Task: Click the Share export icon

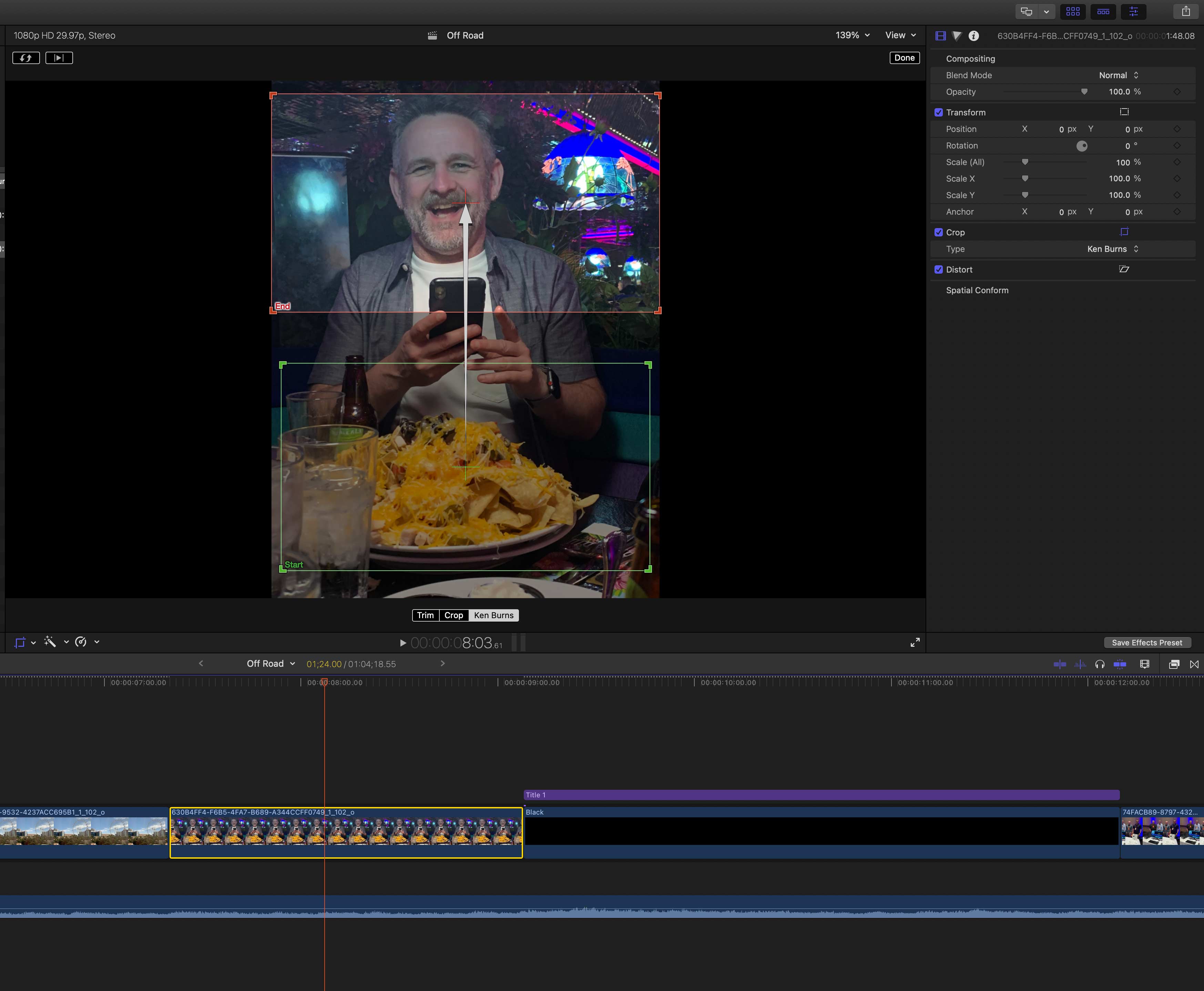Action: pos(1186,11)
